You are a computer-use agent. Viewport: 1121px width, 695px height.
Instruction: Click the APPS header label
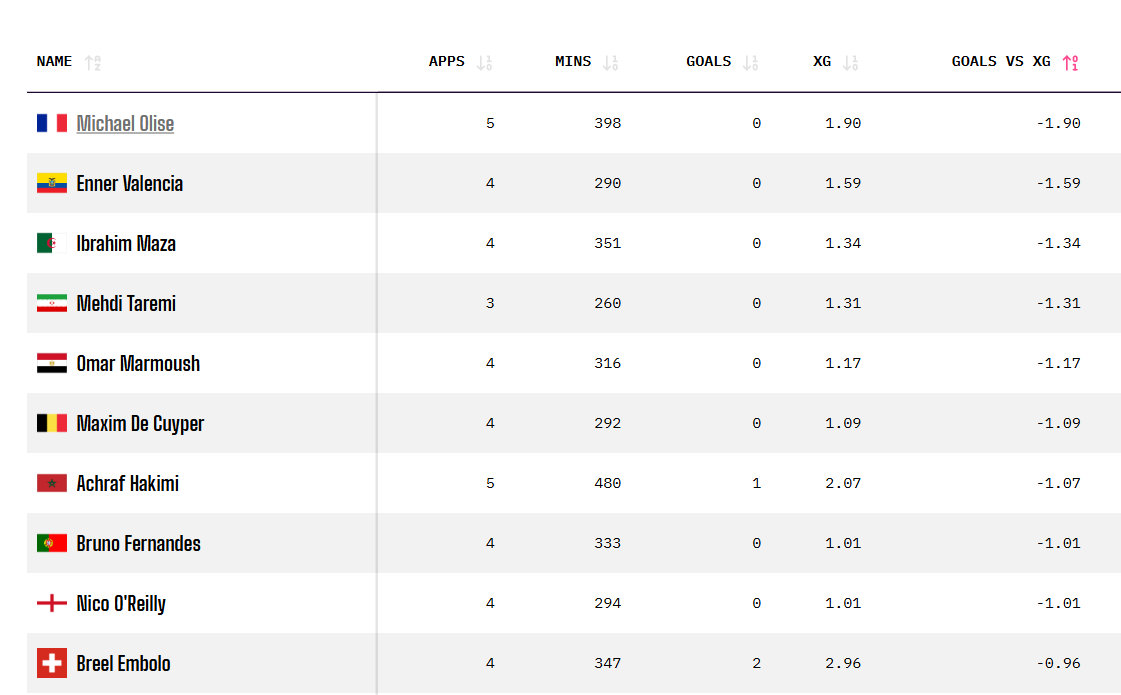pyautogui.click(x=447, y=61)
